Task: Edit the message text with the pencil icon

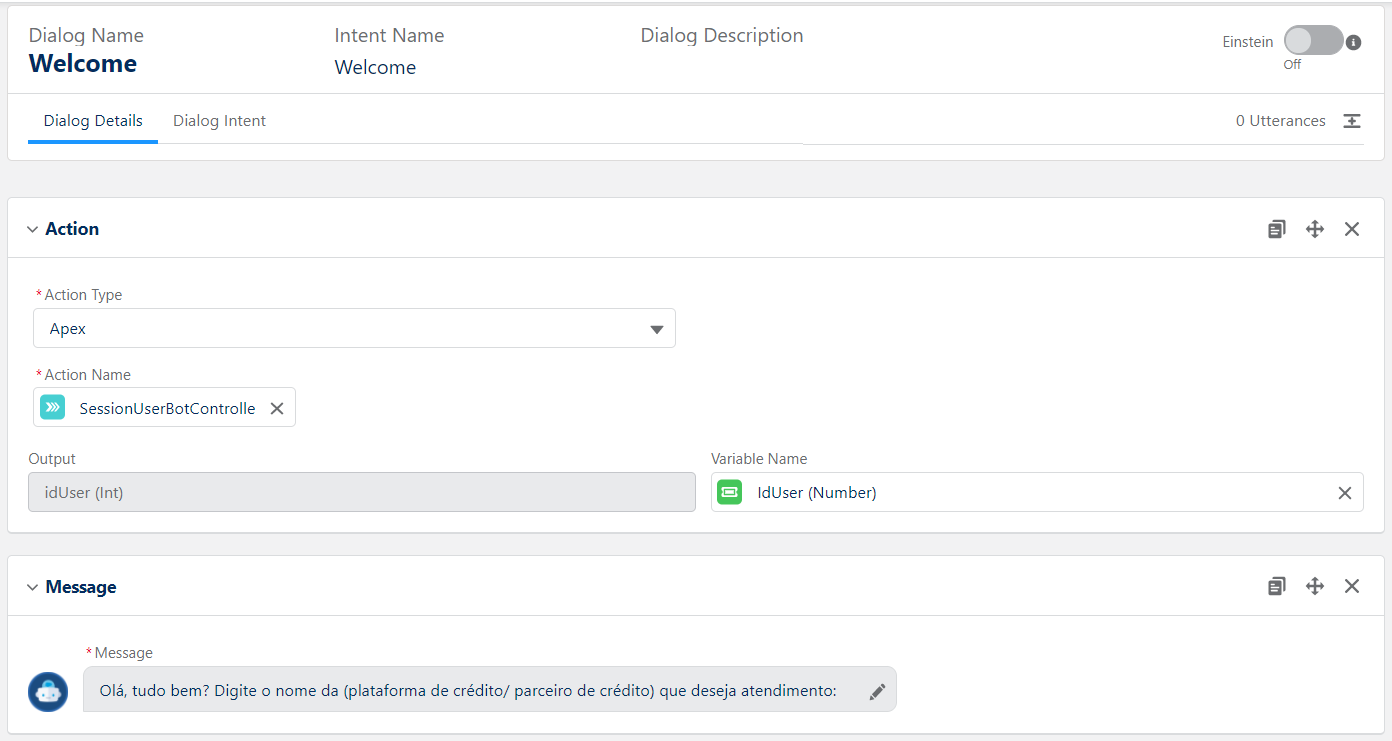Action: coord(877,691)
